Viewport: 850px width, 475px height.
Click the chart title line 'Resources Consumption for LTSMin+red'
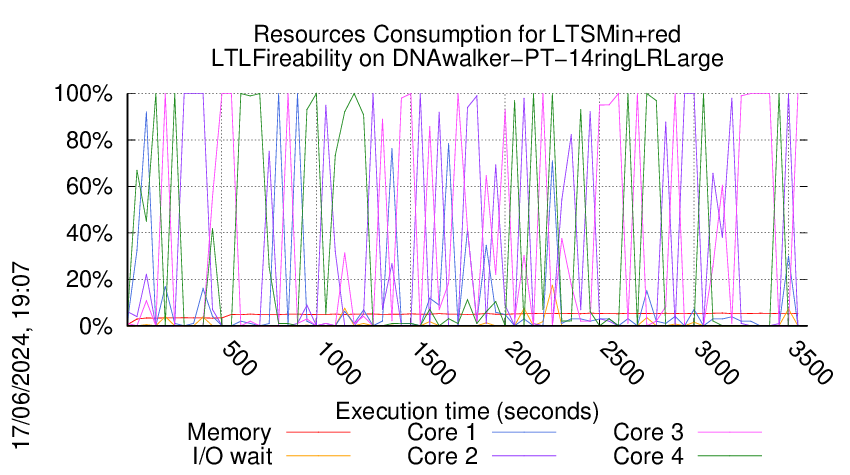coord(467,34)
